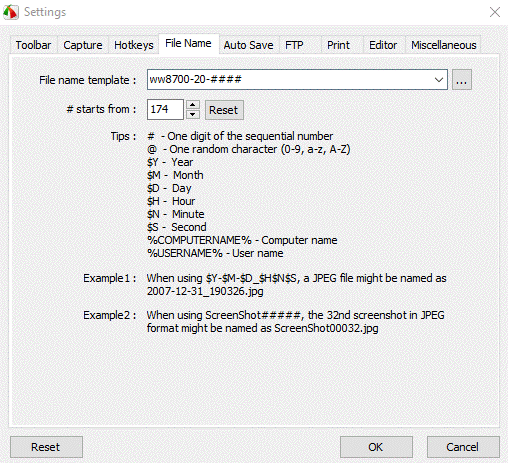This screenshot has width=508, height=463.
Task: Cancel the Settings dialog
Action: click(x=463, y=447)
